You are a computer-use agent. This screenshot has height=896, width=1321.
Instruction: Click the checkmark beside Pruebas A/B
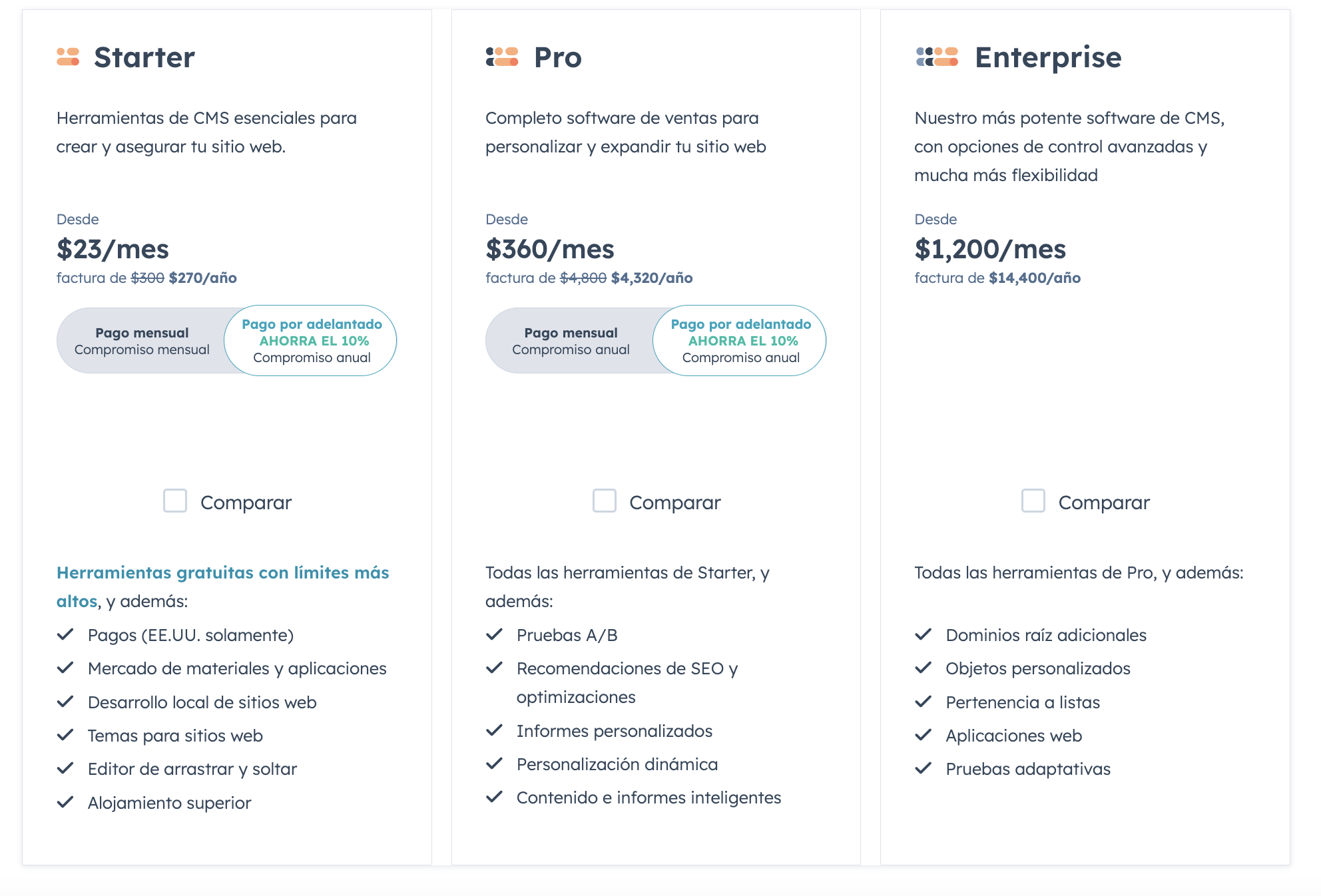495,634
